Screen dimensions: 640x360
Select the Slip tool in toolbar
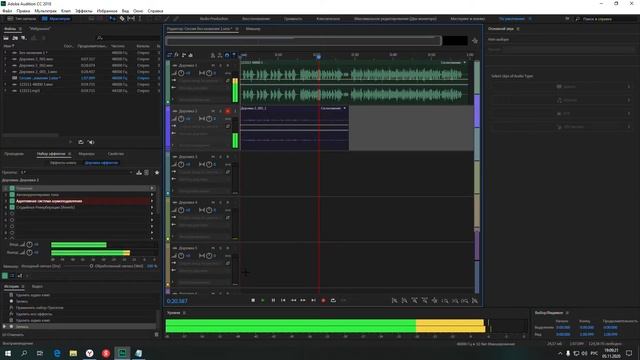pyautogui.click(x=131, y=19)
